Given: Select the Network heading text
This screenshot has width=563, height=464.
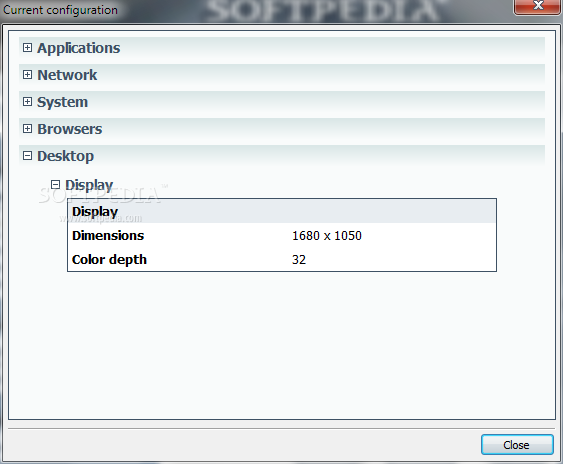Looking at the screenshot, I should 67,75.
